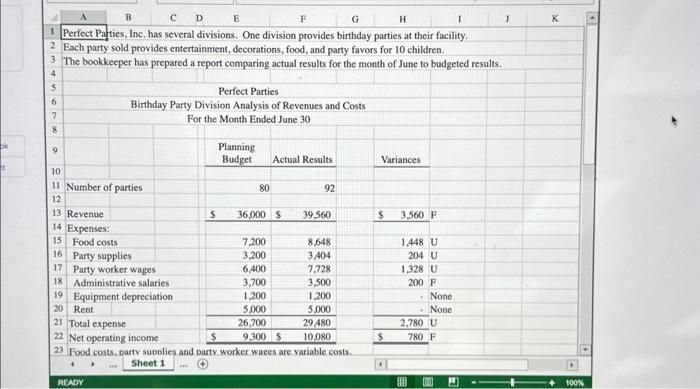
Task: Switch to Normal view in the status bar
Action: click(x=402, y=382)
